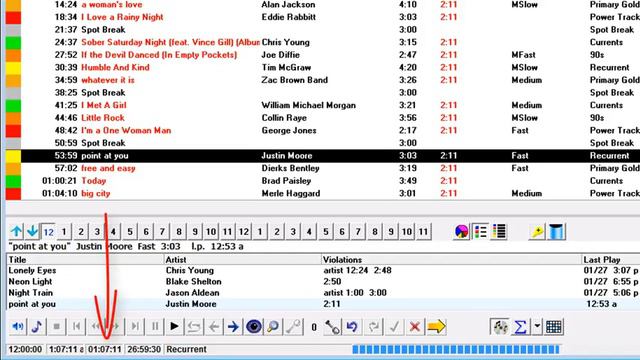640x360 pixels.
Task: Click the stop square playback button
Action: [x=56, y=327]
